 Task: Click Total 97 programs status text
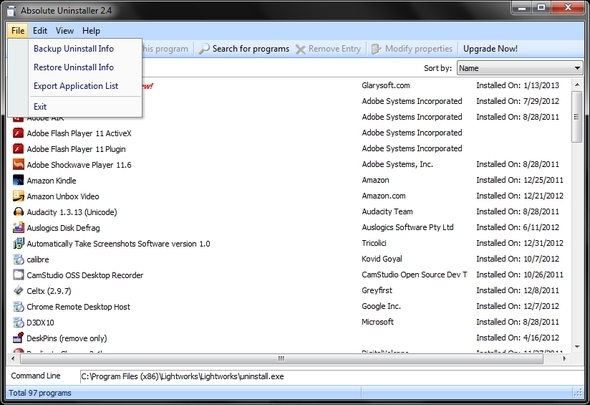(x=40, y=393)
